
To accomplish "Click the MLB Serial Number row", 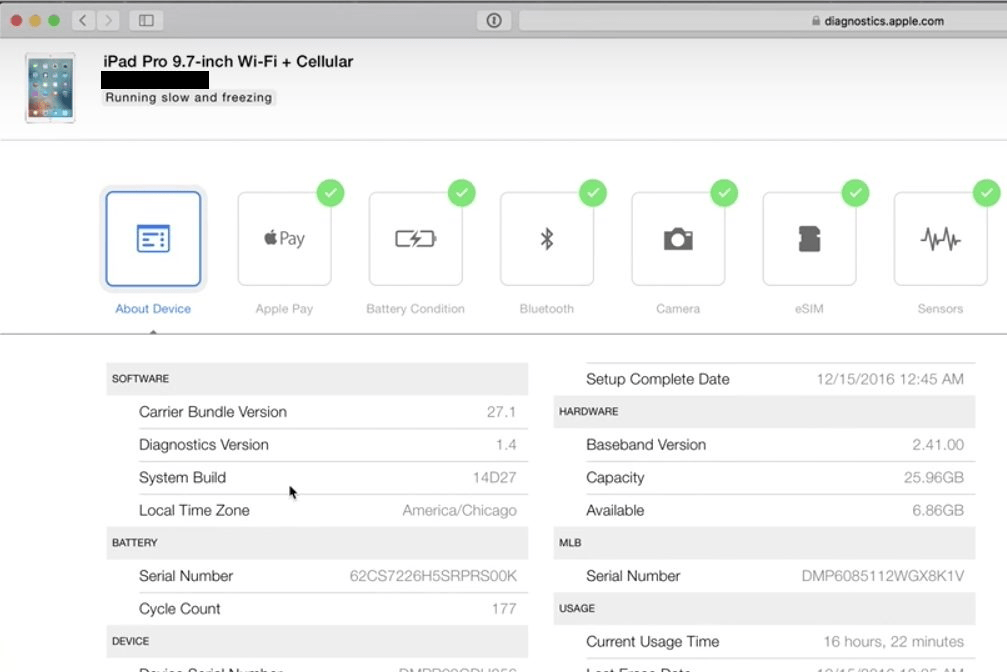I will [x=764, y=576].
